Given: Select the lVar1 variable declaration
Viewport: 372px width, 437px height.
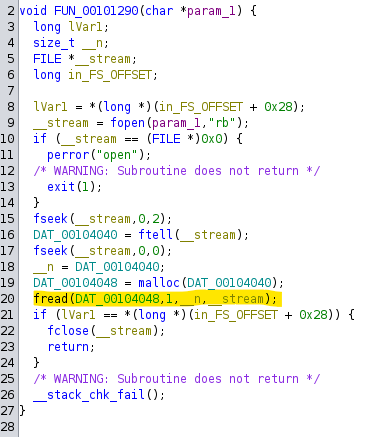Looking at the screenshot, I should (x=85, y=27).
